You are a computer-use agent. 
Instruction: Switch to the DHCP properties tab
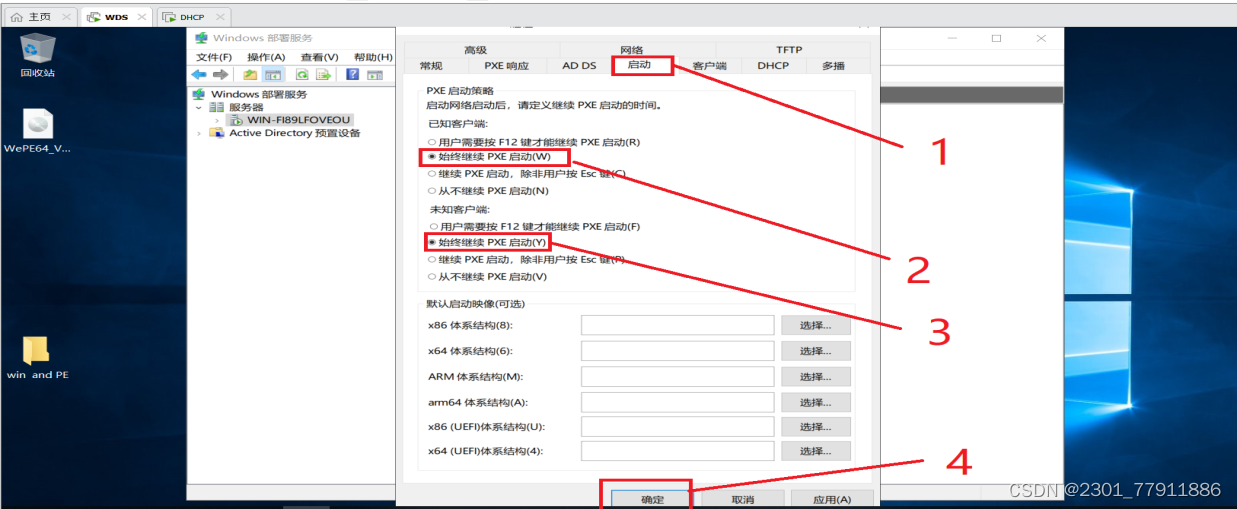point(773,66)
